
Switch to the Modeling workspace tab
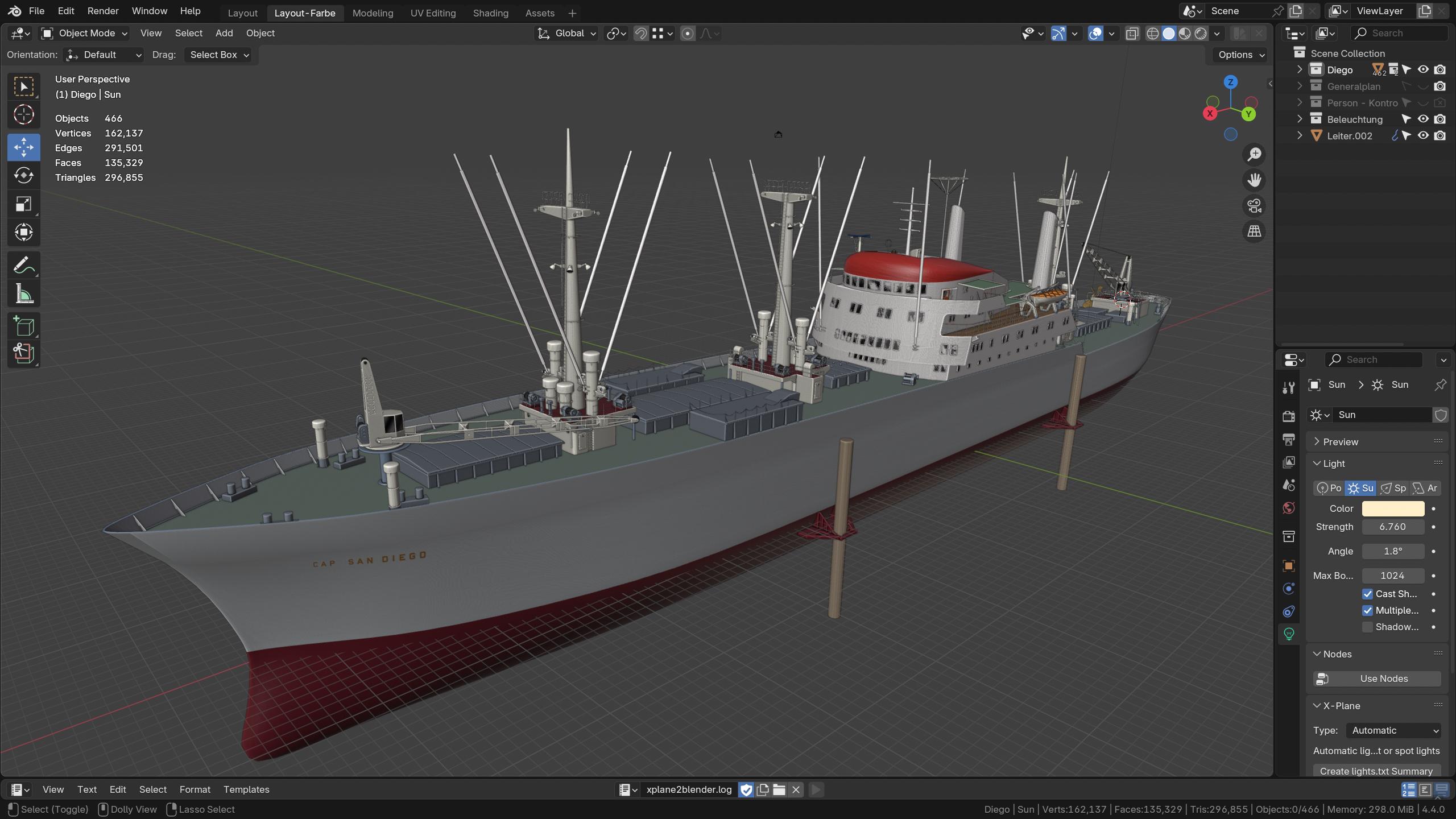pyautogui.click(x=373, y=13)
